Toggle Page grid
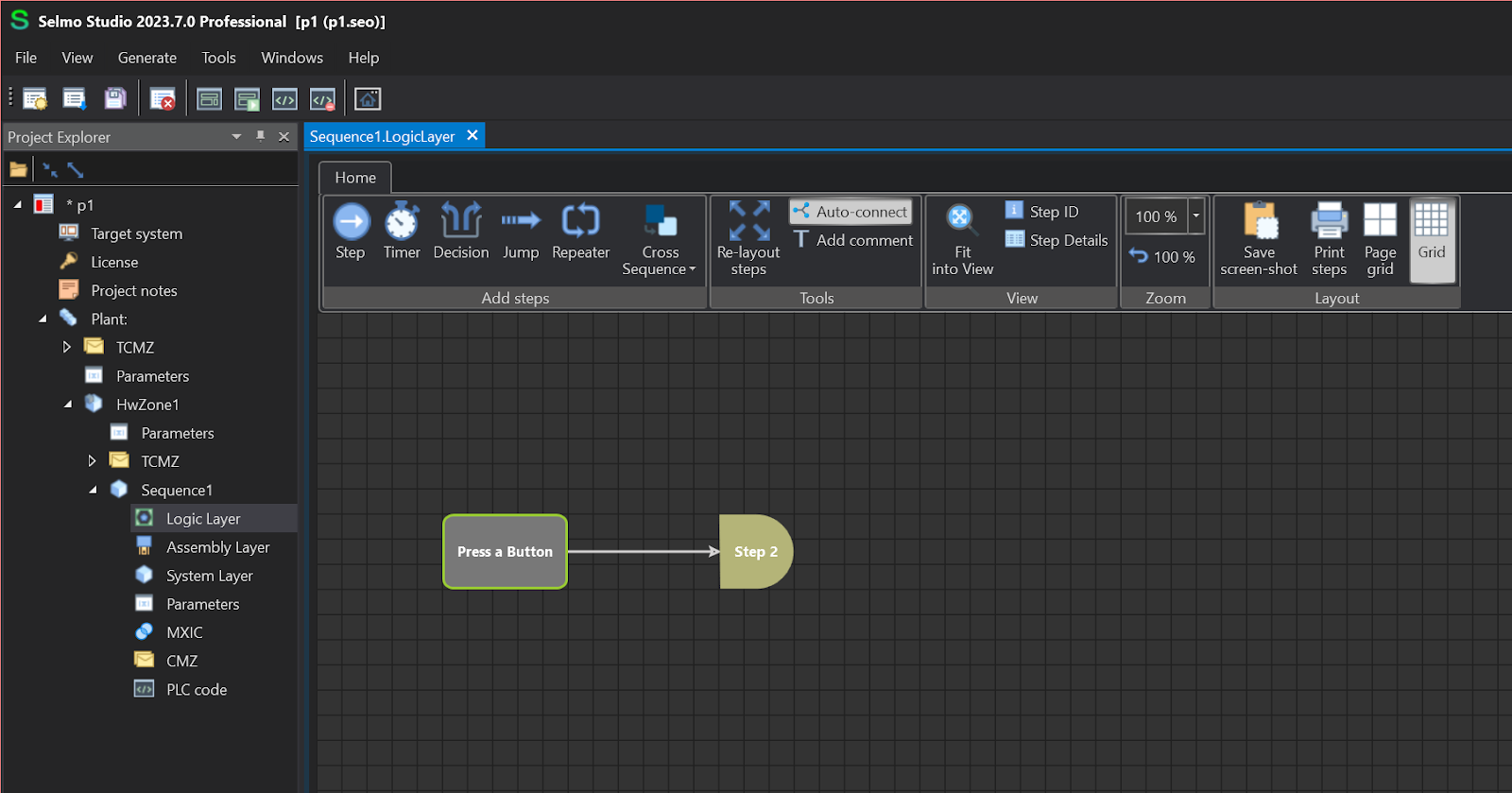The image size is (1512, 793). [x=1380, y=240]
